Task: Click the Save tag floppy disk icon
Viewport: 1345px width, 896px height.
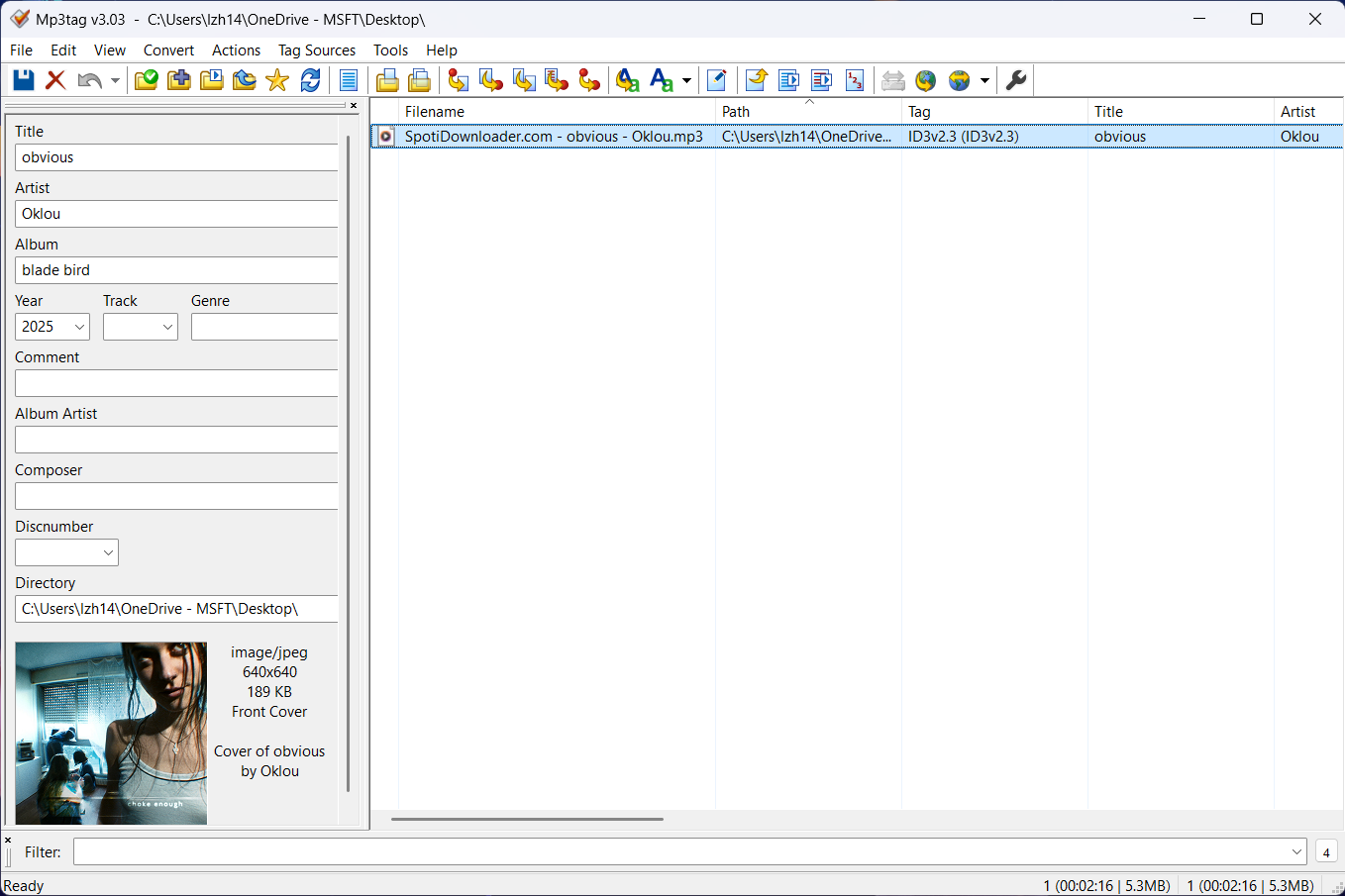Action: (x=24, y=80)
